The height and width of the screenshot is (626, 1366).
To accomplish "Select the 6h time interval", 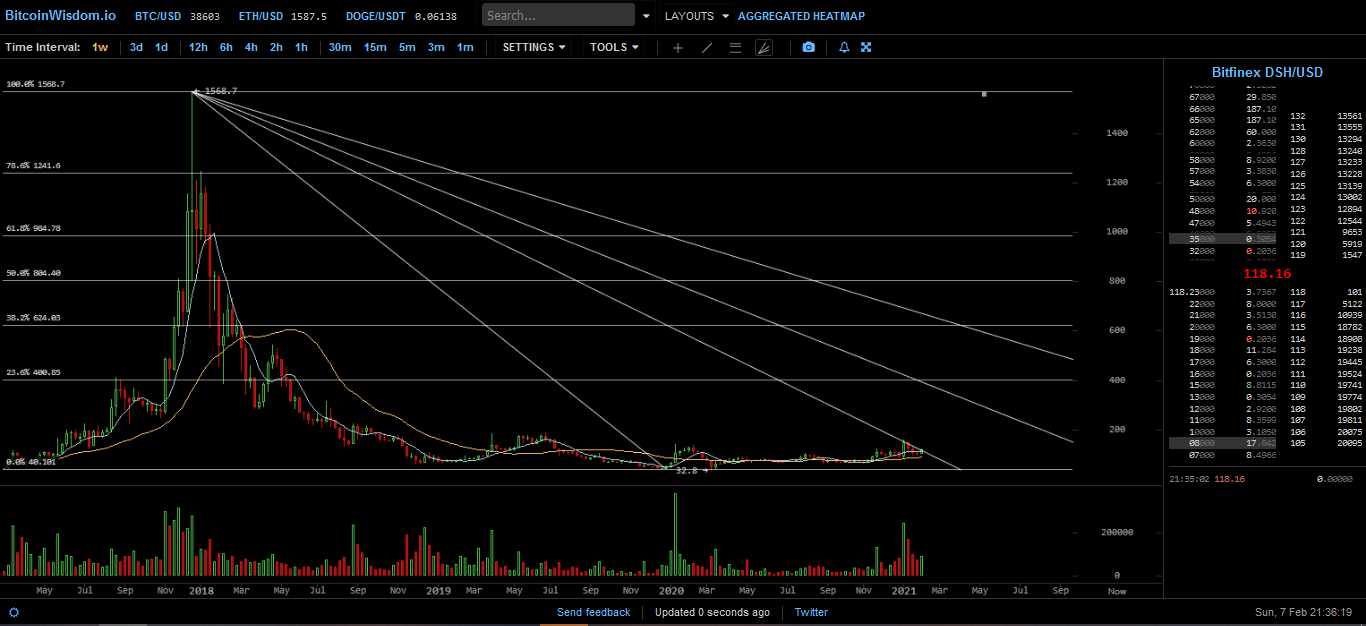I will tap(226, 47).
